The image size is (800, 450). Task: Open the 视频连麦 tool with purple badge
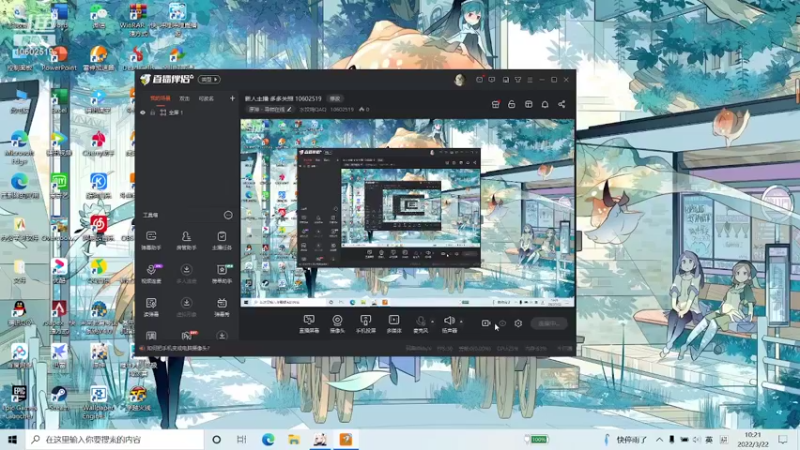point(151,273)
